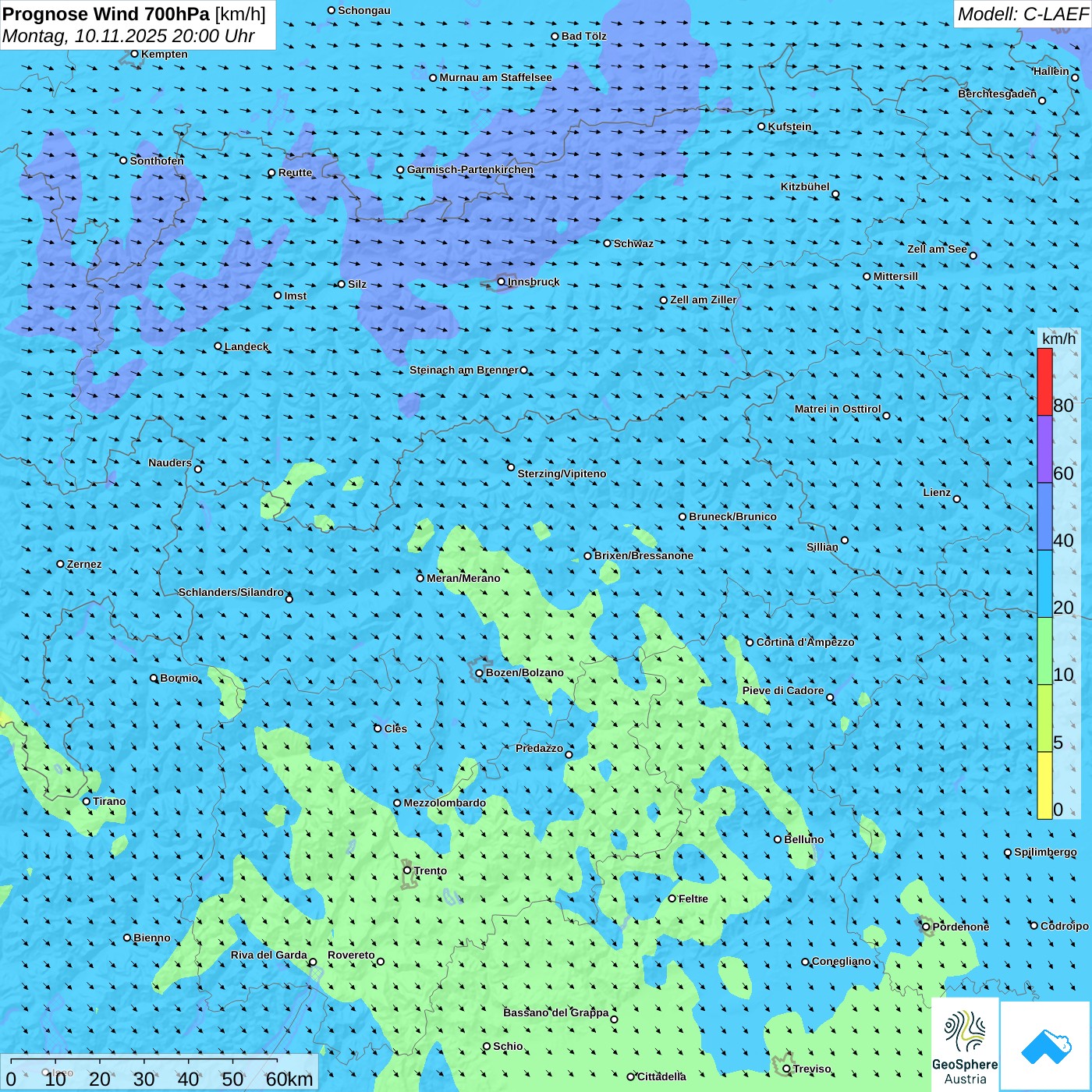Choose the green 10–20 km/h legend swatch
The width and height of the screenshot is (1092, 1092).
tap(1044, 651)
